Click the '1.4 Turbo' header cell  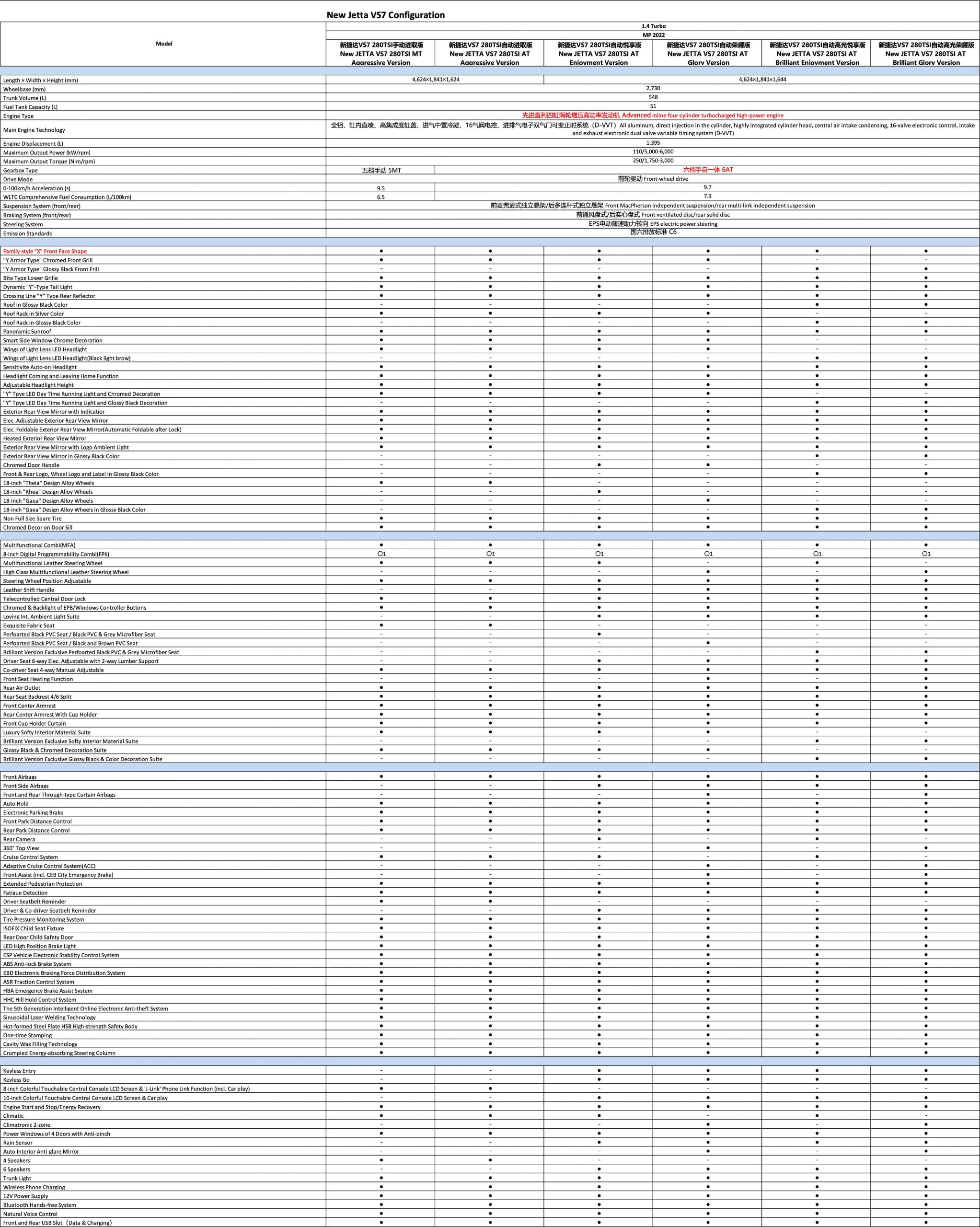tap(653, 26)
